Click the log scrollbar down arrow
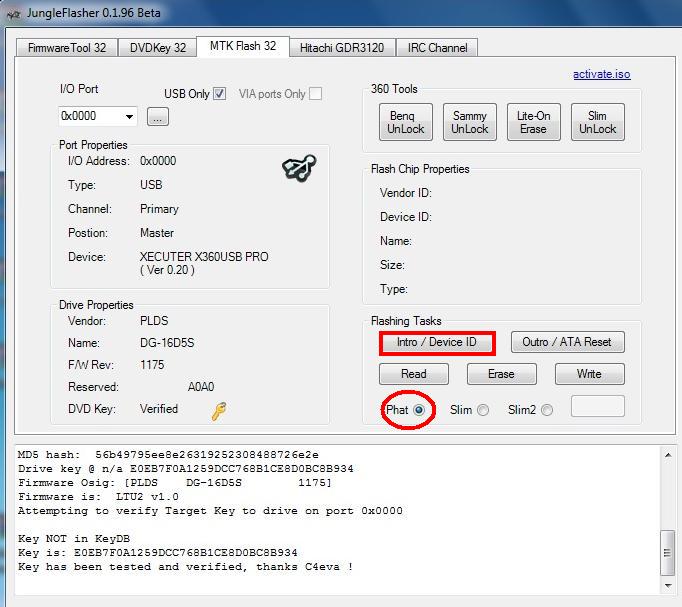Viewport: 682px width, 607px height. point(668,586)
